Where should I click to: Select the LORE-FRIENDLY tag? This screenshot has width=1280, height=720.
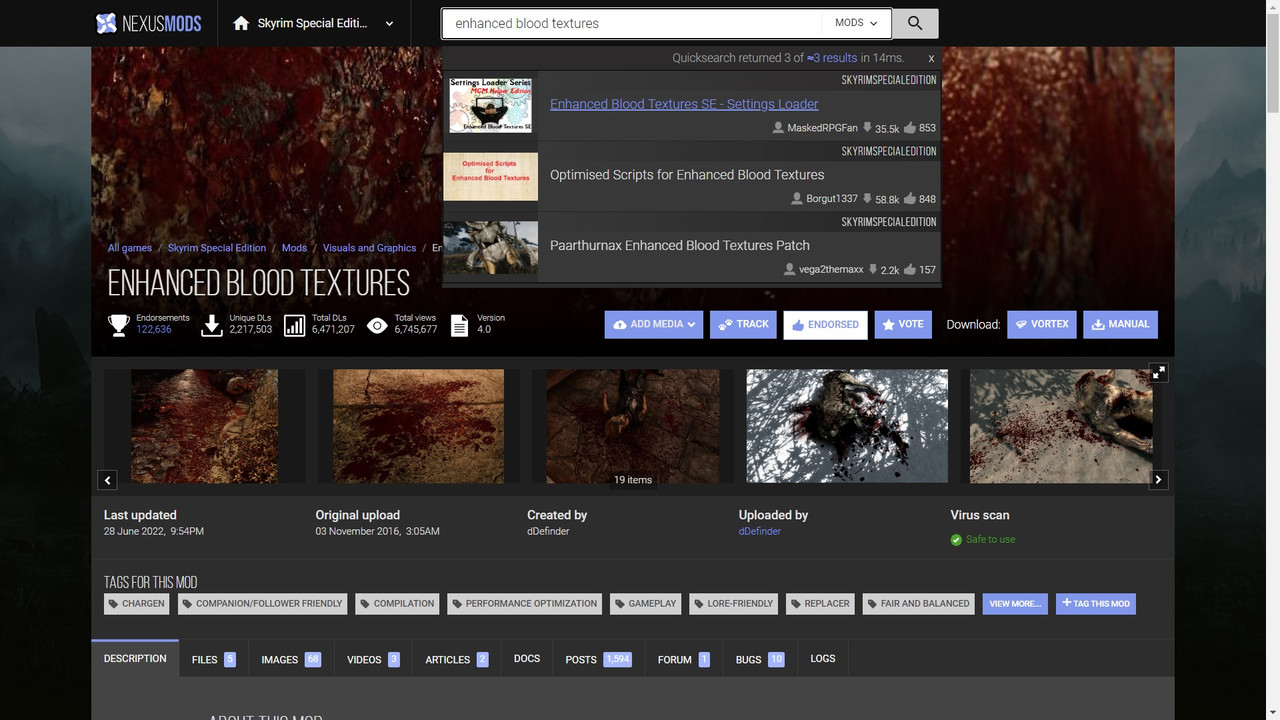(x=734, y=604)
